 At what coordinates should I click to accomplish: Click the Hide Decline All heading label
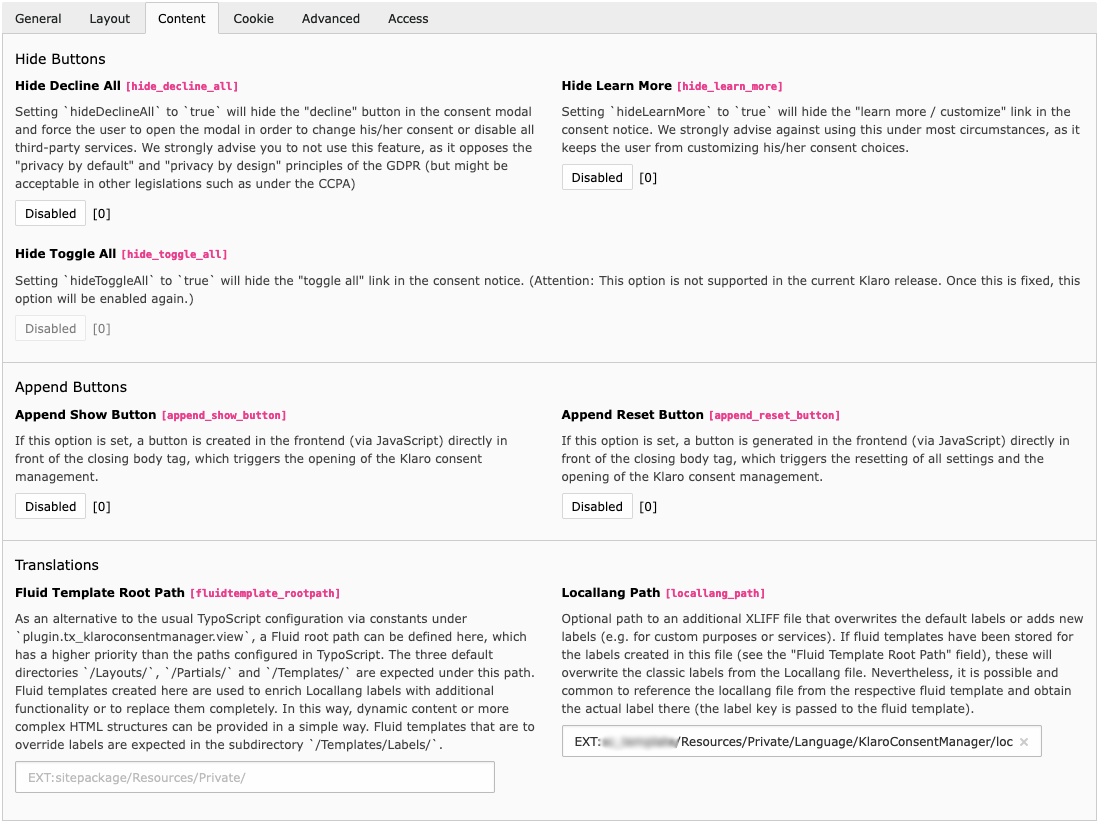67,86
